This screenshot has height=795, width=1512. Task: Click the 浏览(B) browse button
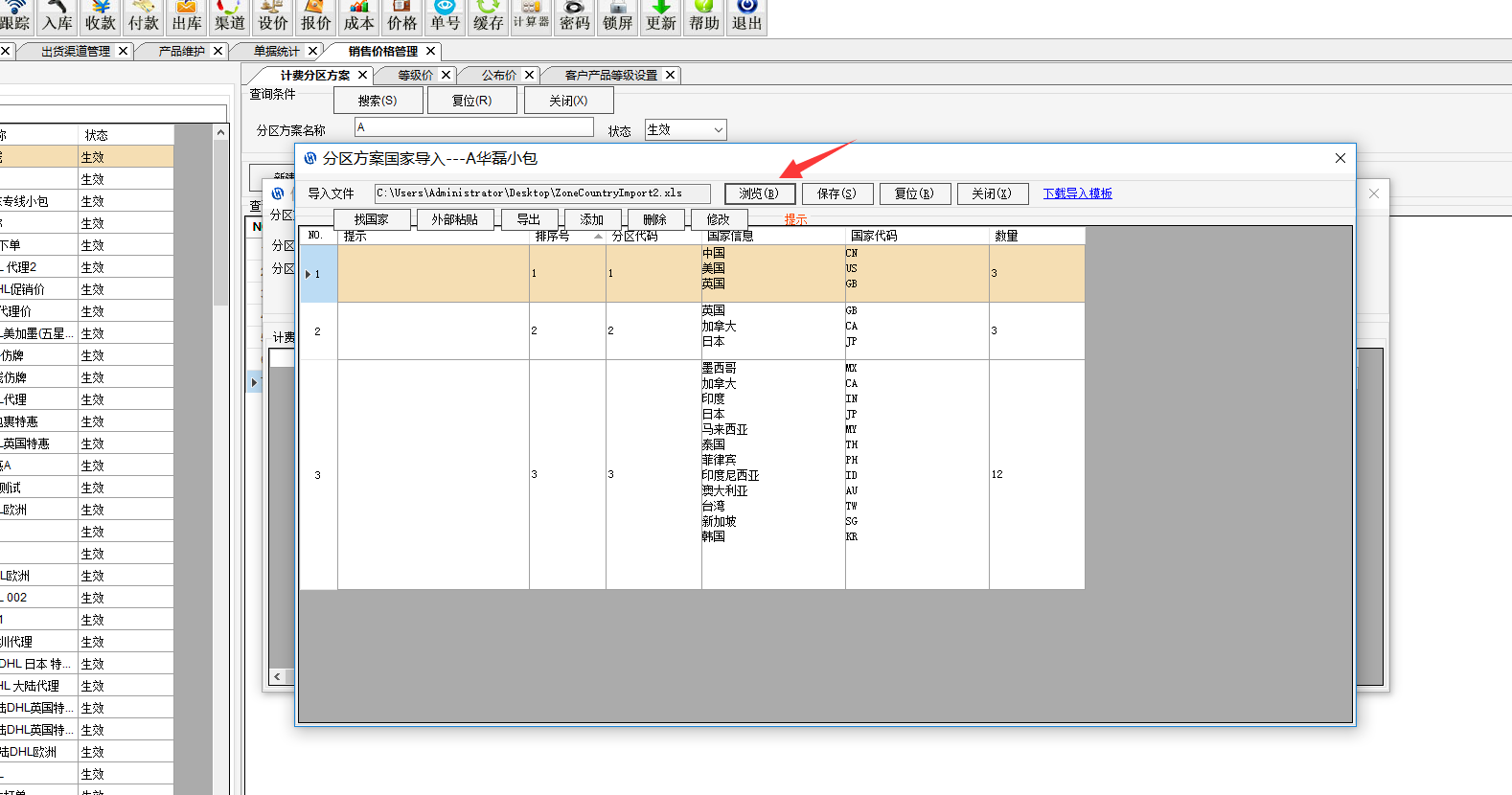(x=759, y=193)
